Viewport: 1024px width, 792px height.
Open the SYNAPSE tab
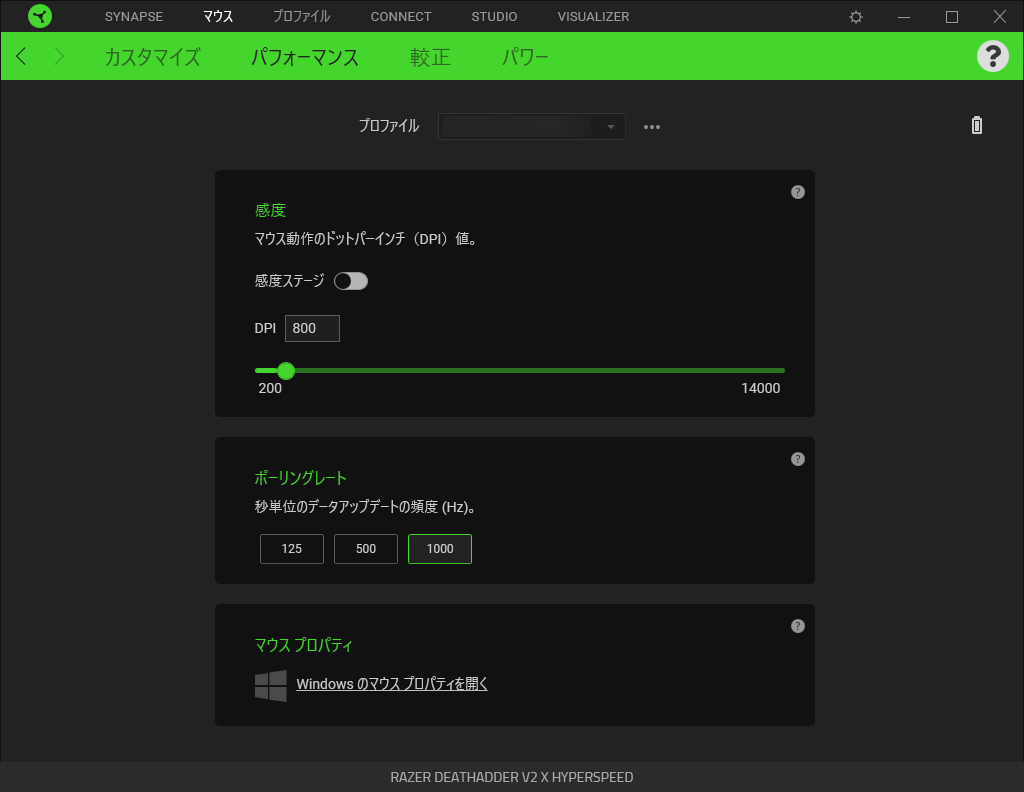click(134, 16)
